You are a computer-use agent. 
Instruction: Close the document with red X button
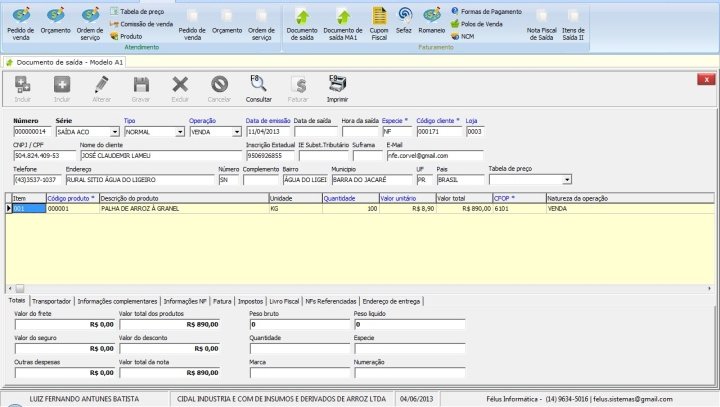(706, 79)
